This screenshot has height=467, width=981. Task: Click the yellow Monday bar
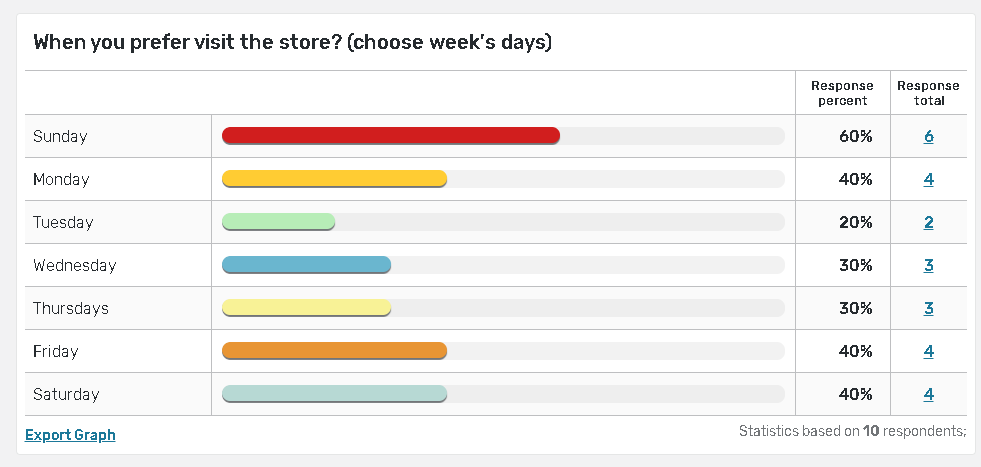coord(334,179)
